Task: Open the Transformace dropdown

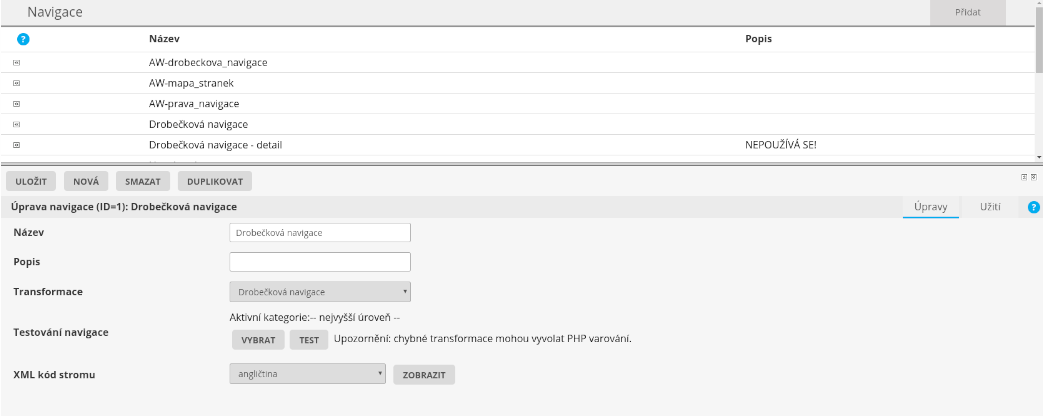Action: (x=320, y=291)
